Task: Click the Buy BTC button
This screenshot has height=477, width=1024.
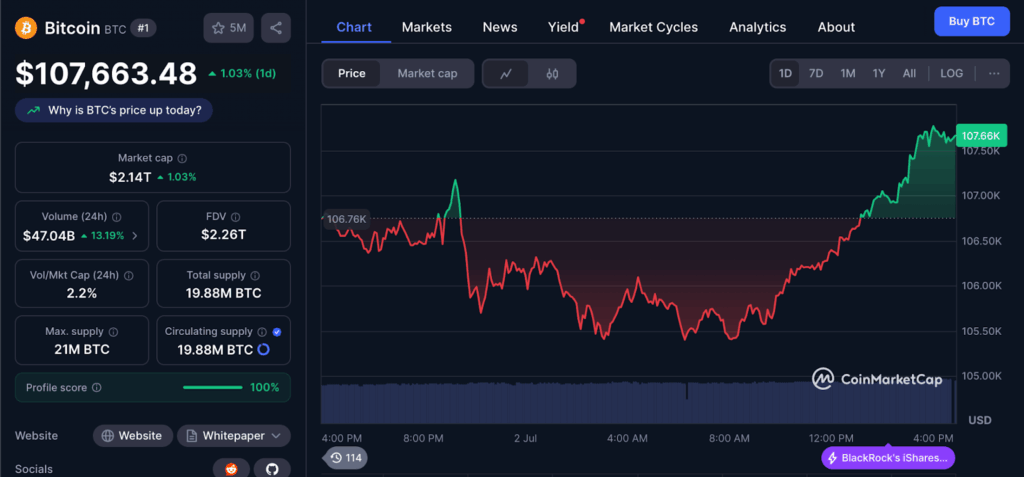Action: coord(971,21)
